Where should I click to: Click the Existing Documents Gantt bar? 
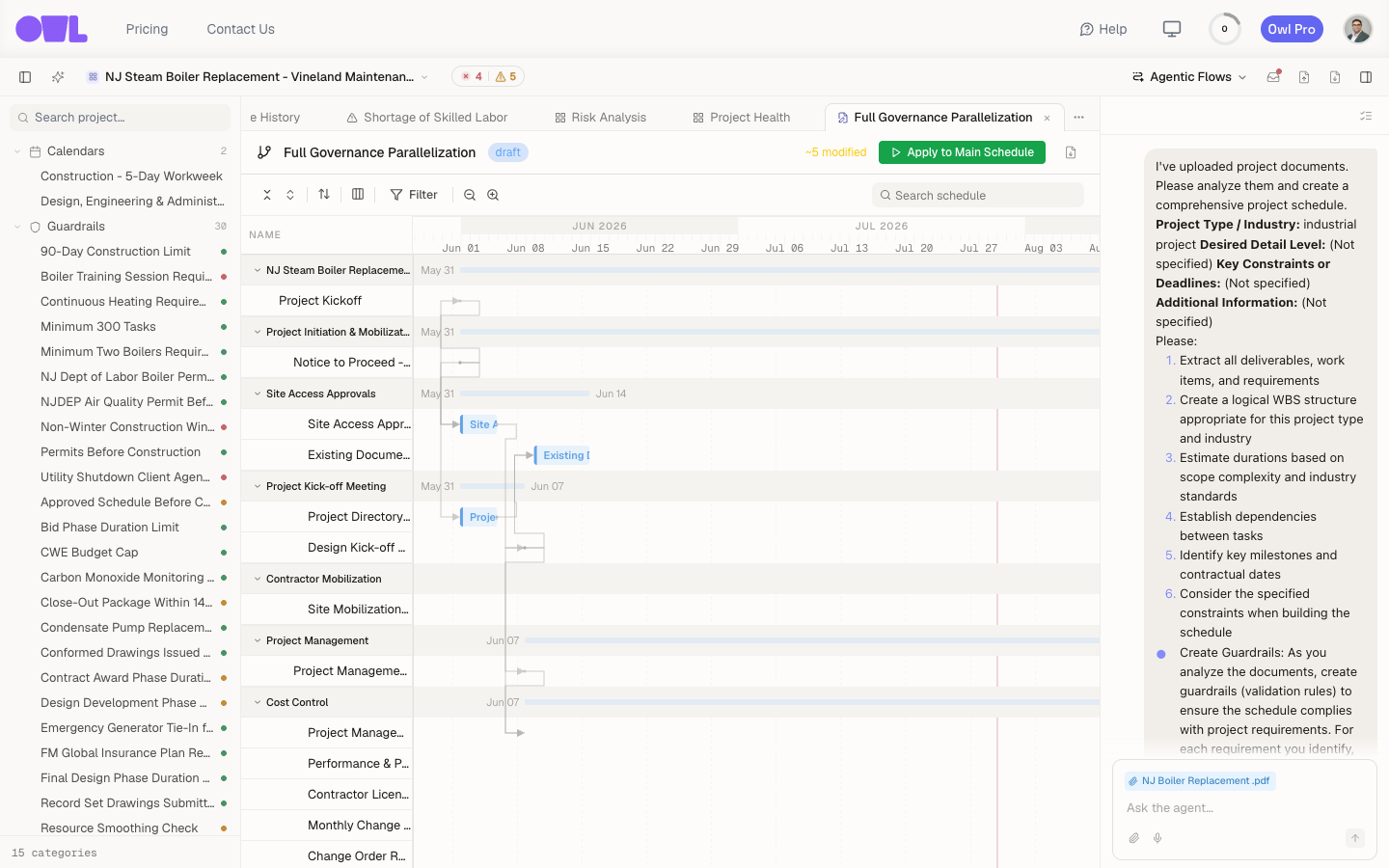point(562,455)
